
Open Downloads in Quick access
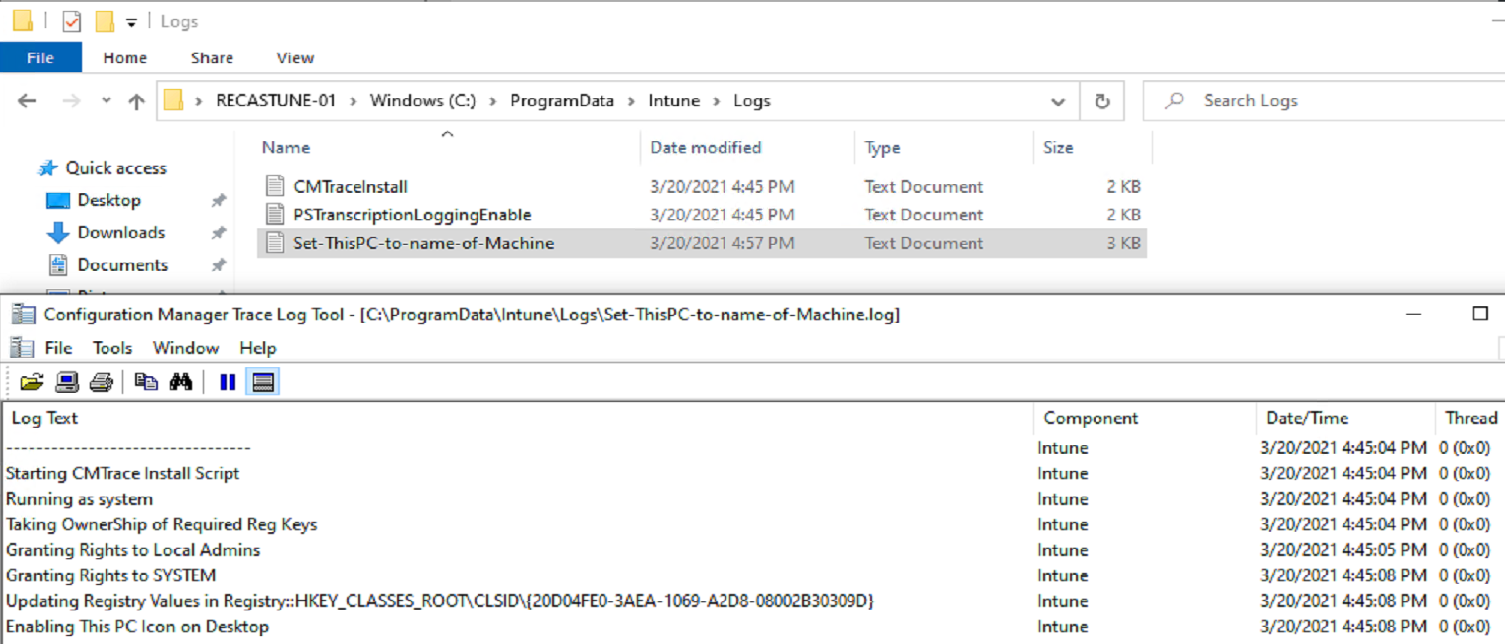pyautogui.click(x=121, y=232)
